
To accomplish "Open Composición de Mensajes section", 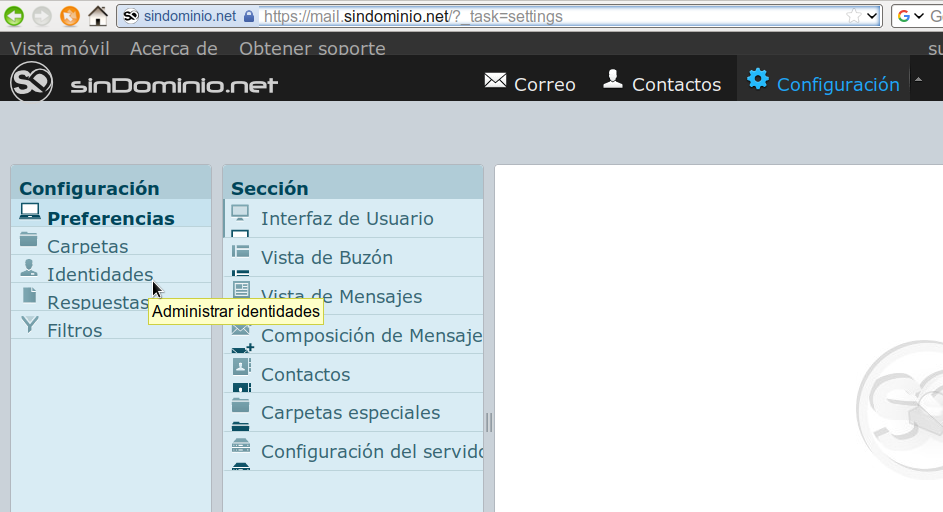I will click(x=371, y=336).
